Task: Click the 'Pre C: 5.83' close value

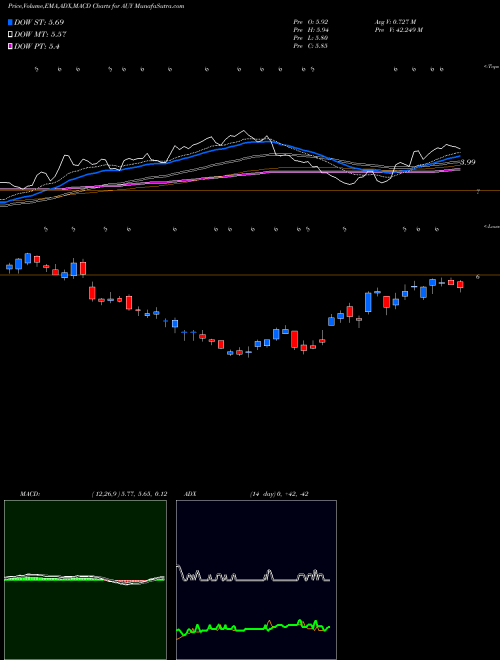Action: coord(311,46)
